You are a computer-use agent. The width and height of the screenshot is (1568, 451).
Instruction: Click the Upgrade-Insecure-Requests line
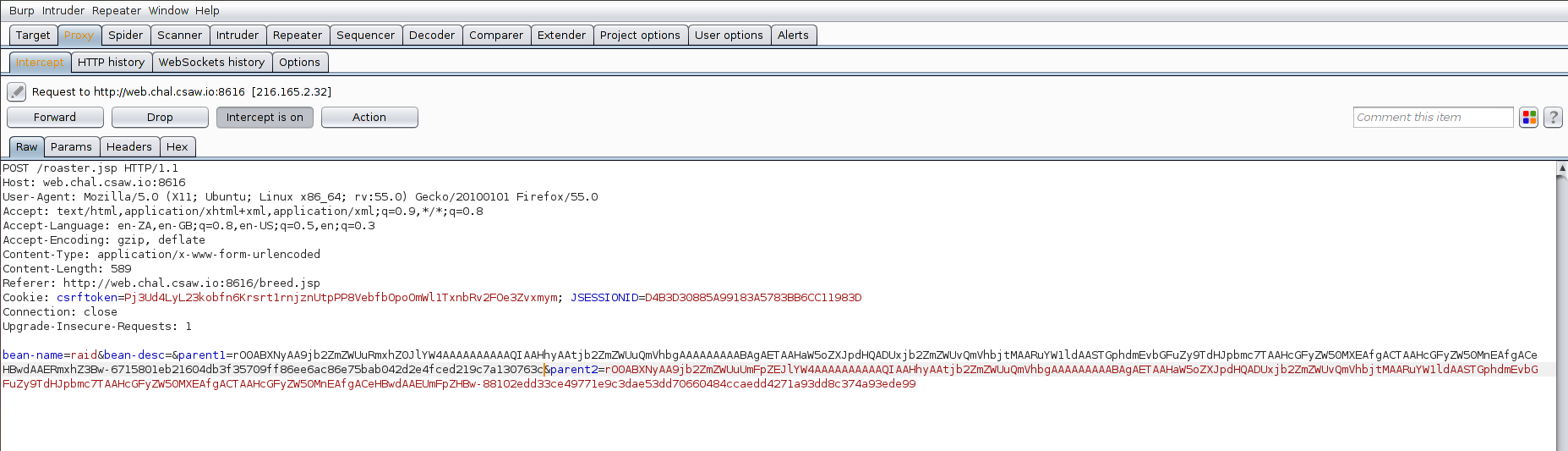click(x=97, y=327)
